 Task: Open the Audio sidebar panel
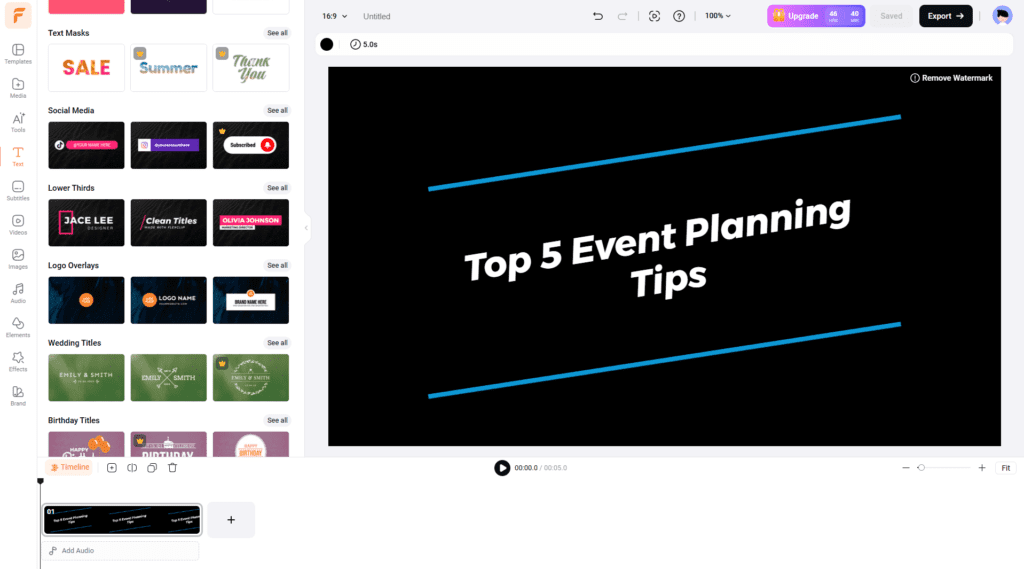pos(18,293)
